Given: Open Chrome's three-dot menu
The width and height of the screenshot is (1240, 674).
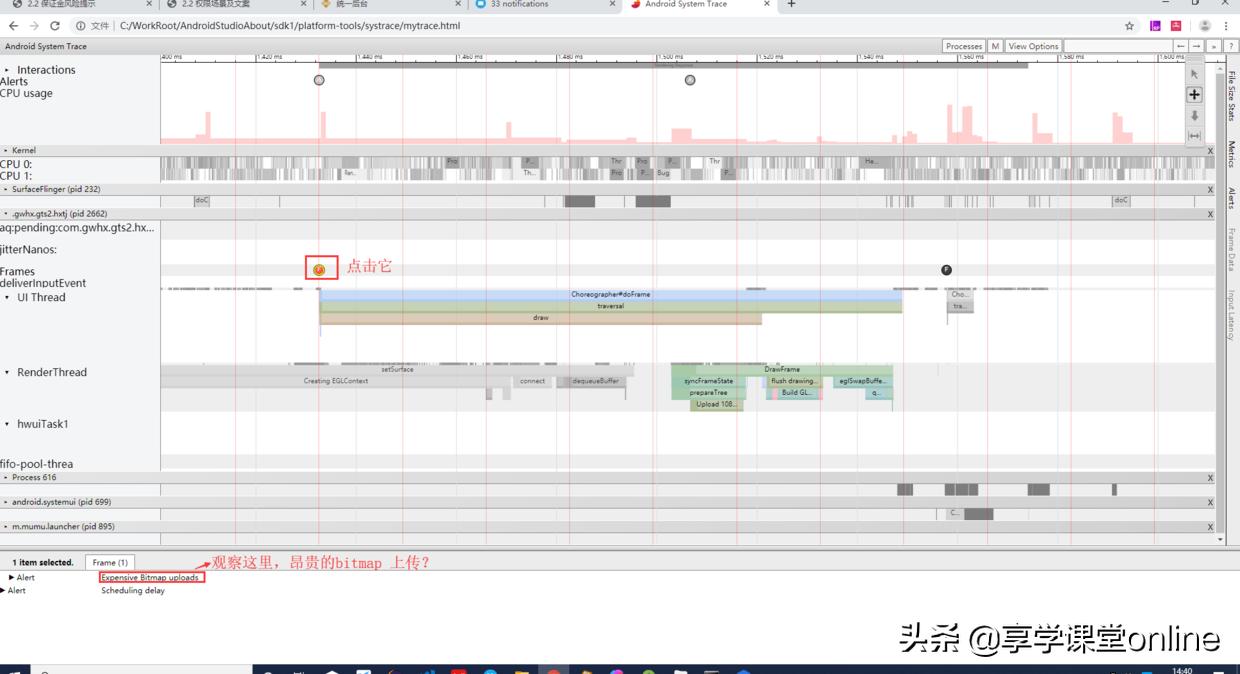Looking at the screenshot, I should (x=1228, y=26).
